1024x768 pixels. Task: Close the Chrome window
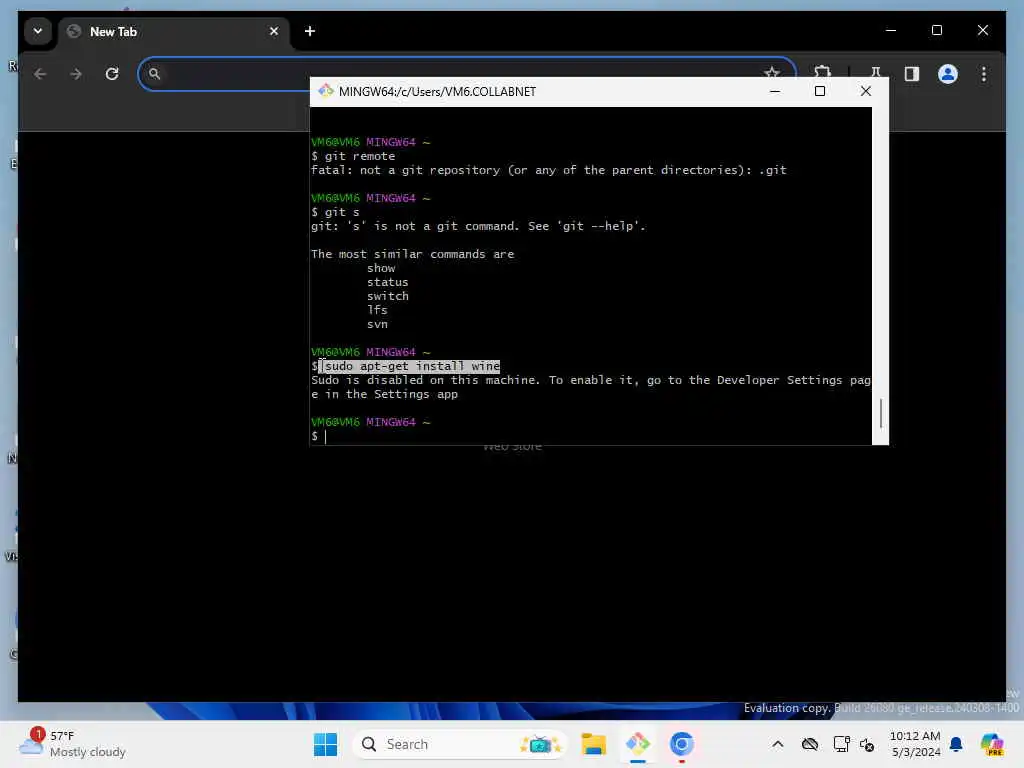coord(982,30)
